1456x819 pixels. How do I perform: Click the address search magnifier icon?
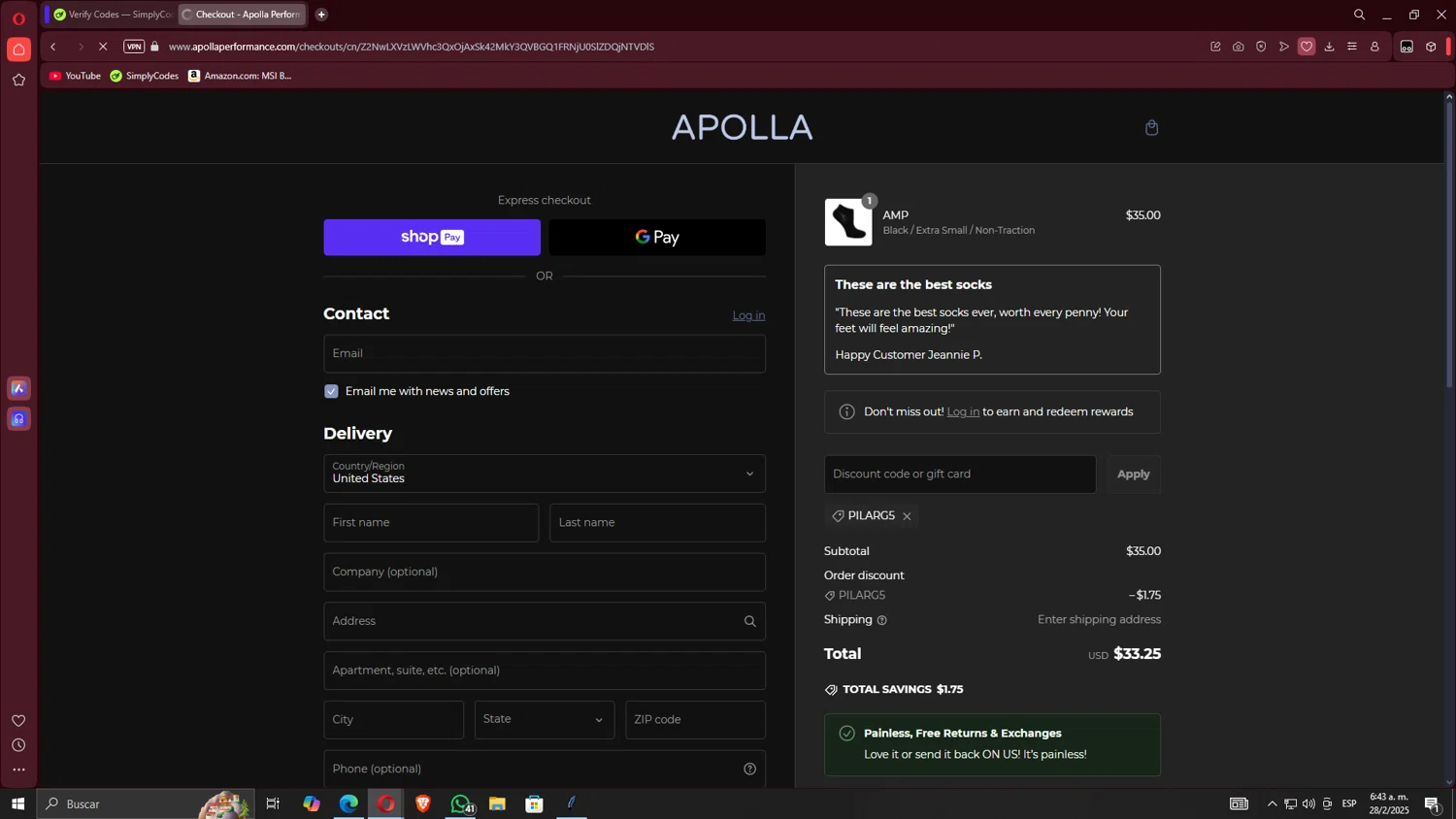pos(749,622)
